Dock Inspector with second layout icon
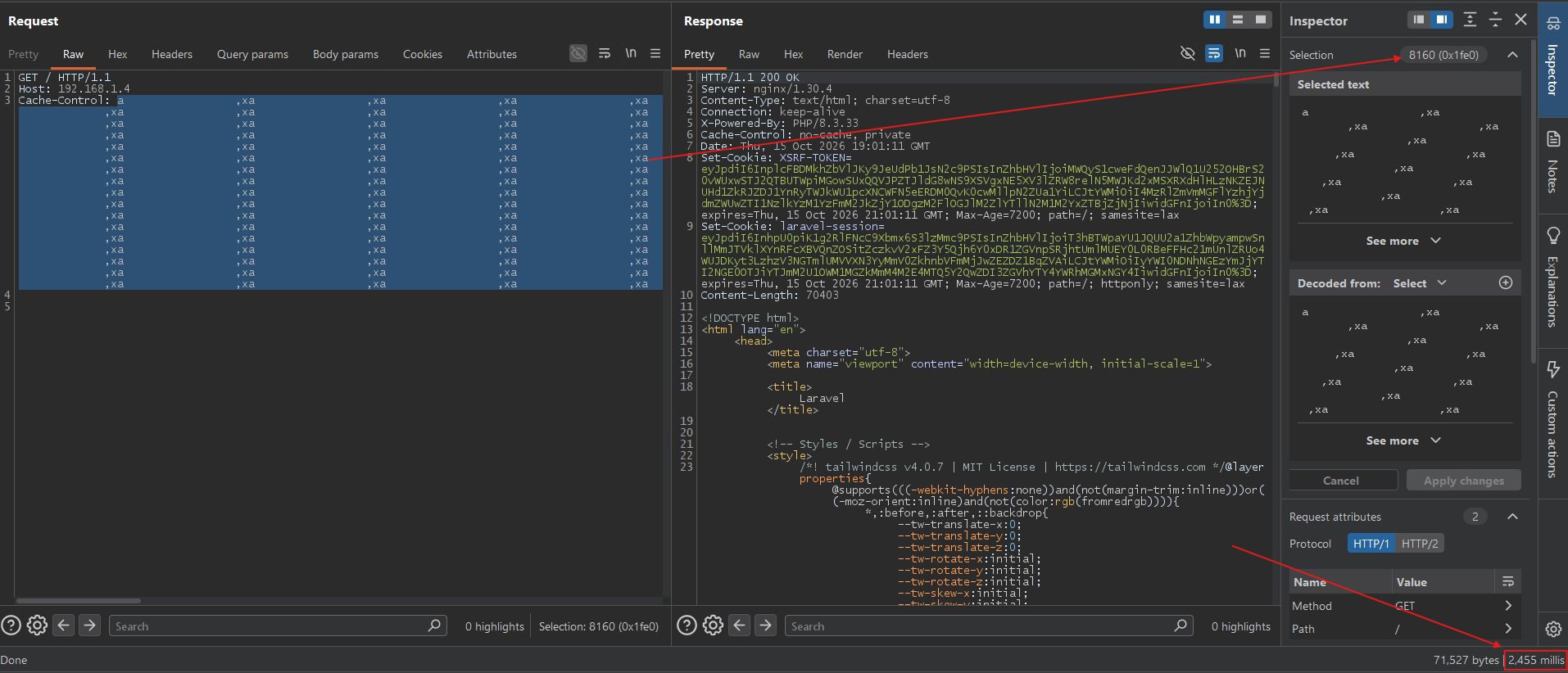 pyautogui.click(x=1442, y=20)
